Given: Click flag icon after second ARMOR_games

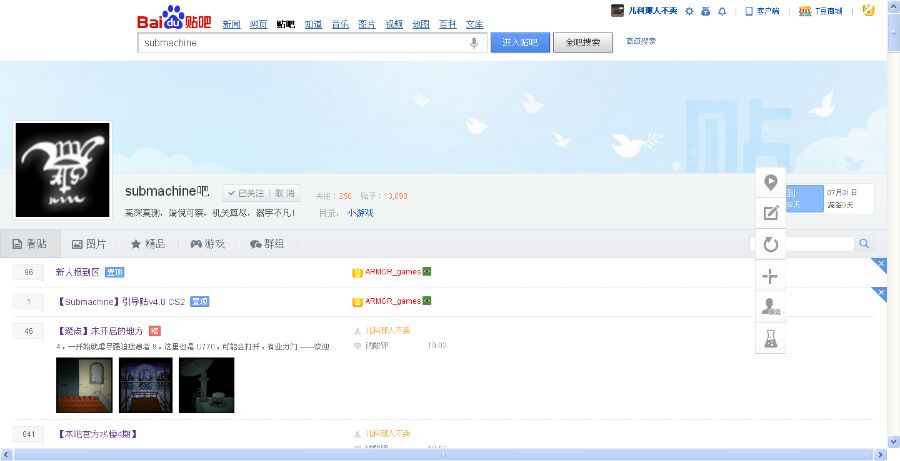Looking at the screenshot, I should [427, 301].
